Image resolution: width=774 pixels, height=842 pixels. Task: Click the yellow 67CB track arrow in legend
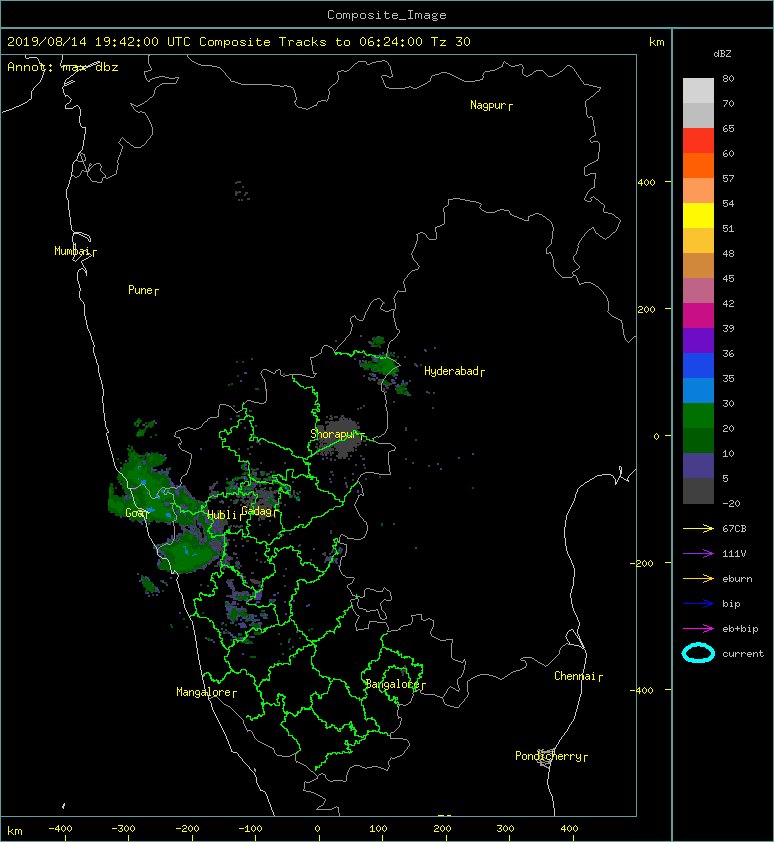pyautogui.click(x=698, y=528)
